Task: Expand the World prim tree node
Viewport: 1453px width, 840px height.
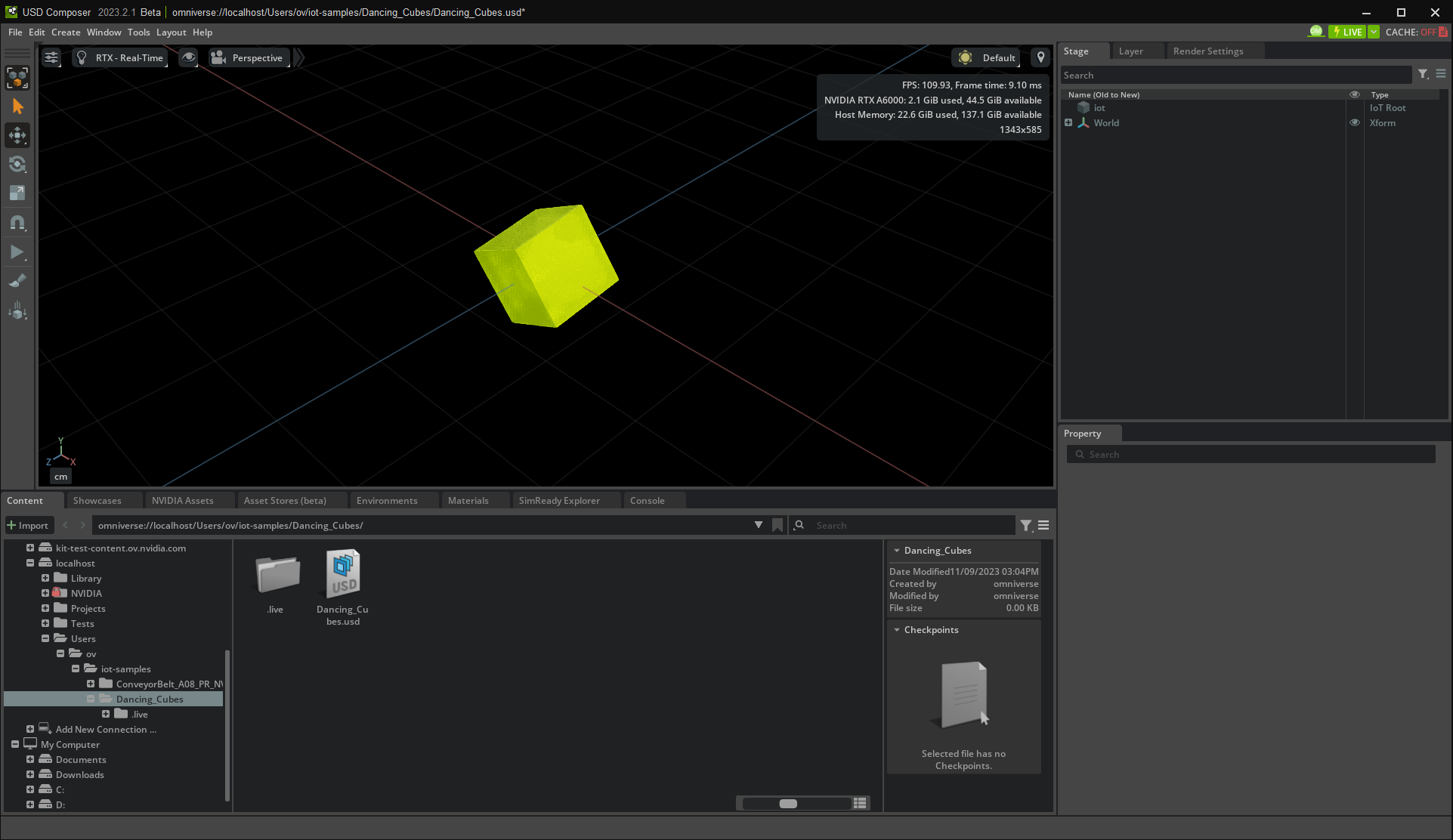Action: tap(1068, 122)
